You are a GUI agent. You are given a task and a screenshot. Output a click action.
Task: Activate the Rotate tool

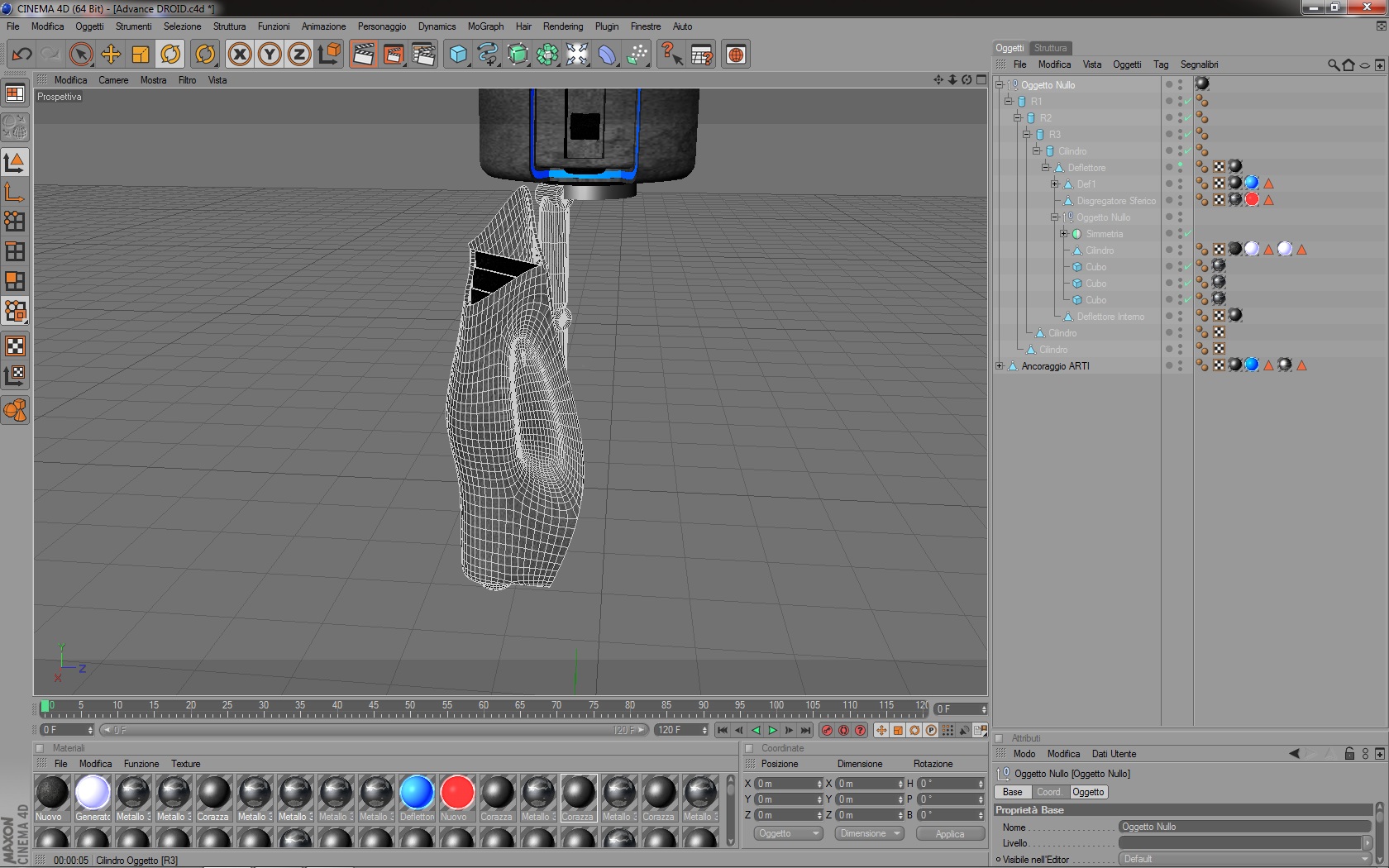(x=170, y=55)
